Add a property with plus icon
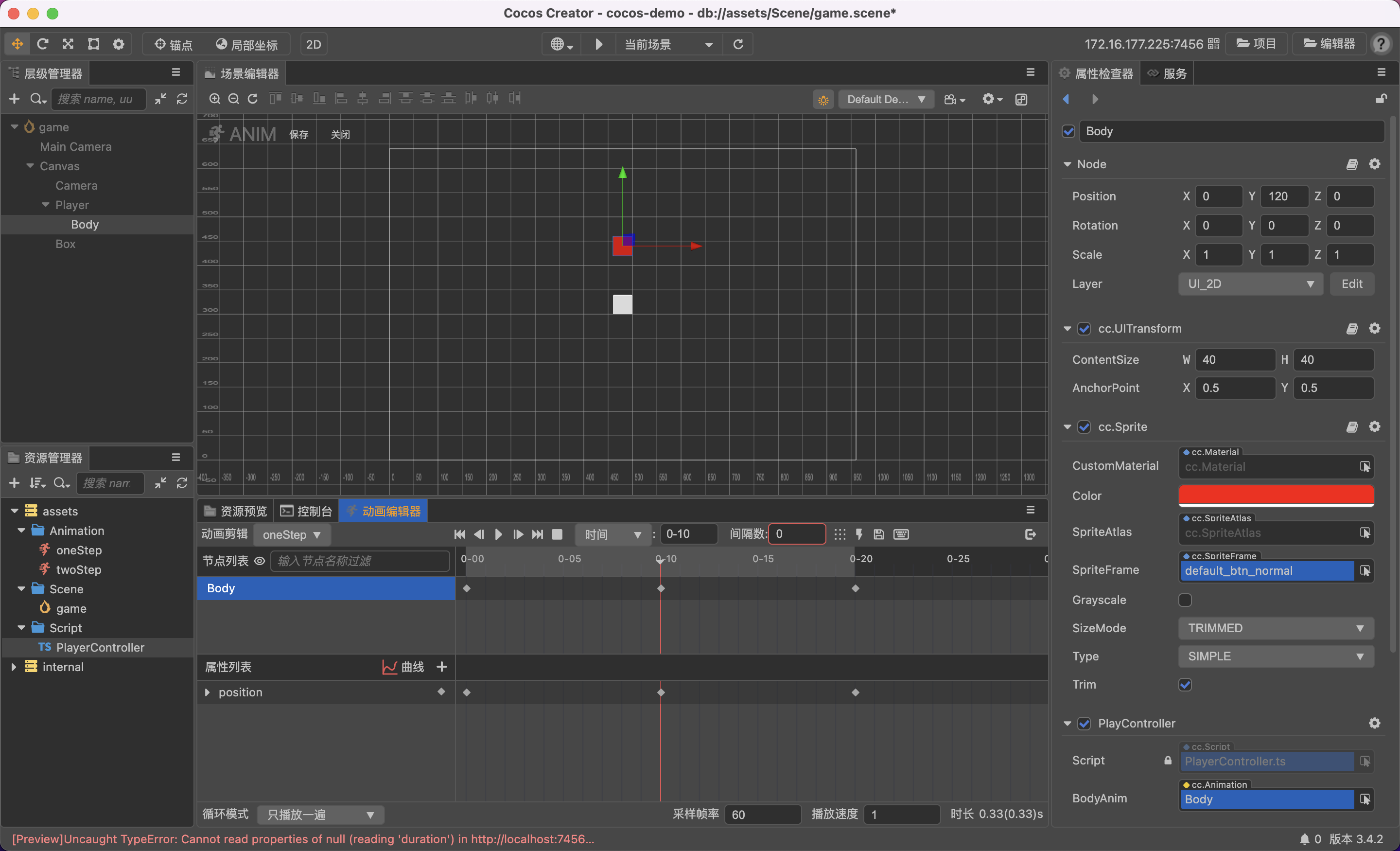The width and height of the screenshot is (1400, 851). (441, 666)
